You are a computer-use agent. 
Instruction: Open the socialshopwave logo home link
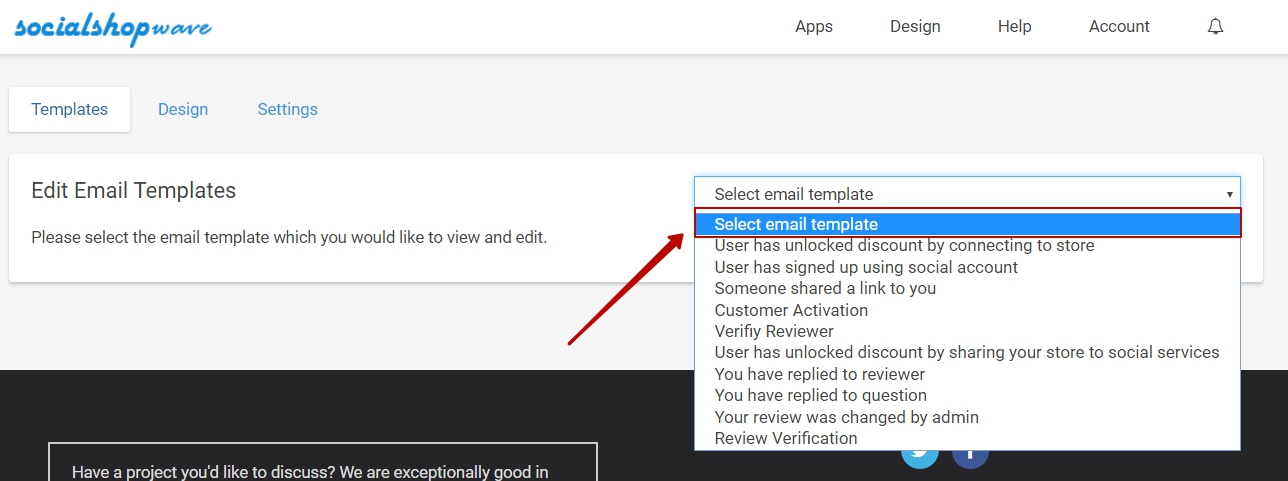(x=112, y=28)
